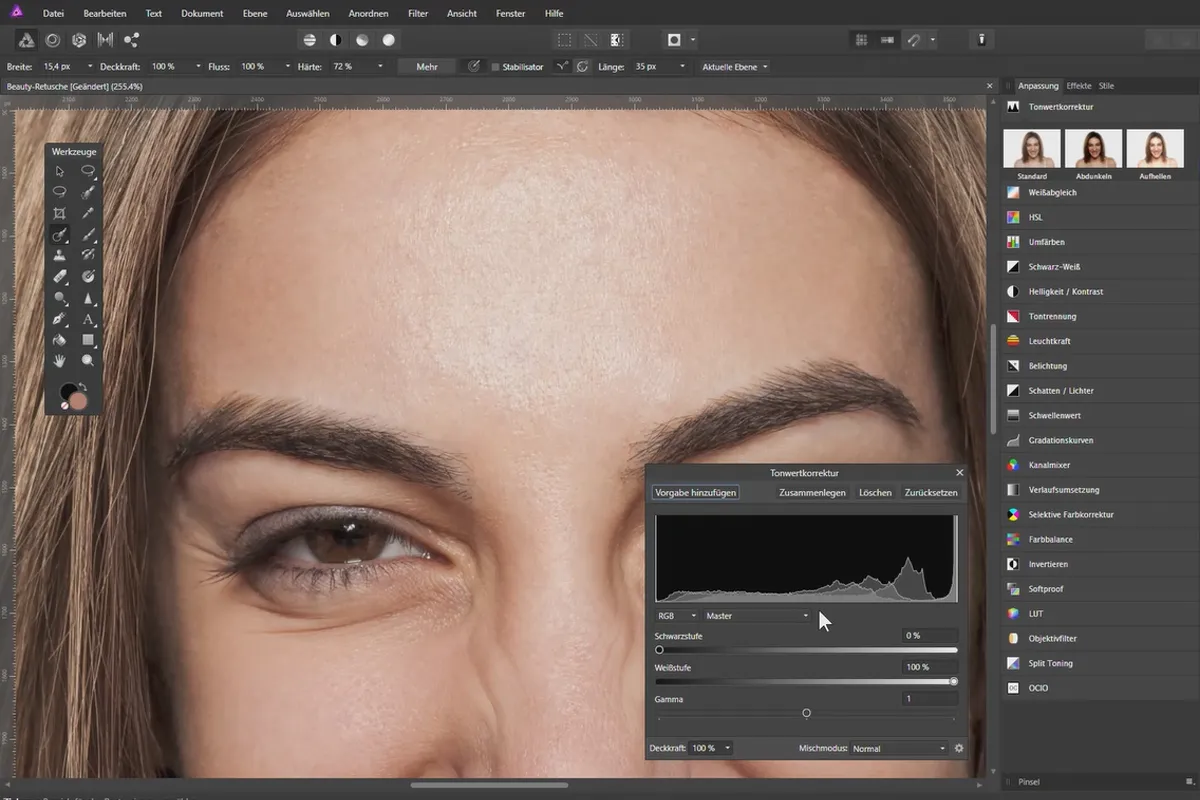
Task: Click the Gamma slider handle
Action: (x=806, y=713)
